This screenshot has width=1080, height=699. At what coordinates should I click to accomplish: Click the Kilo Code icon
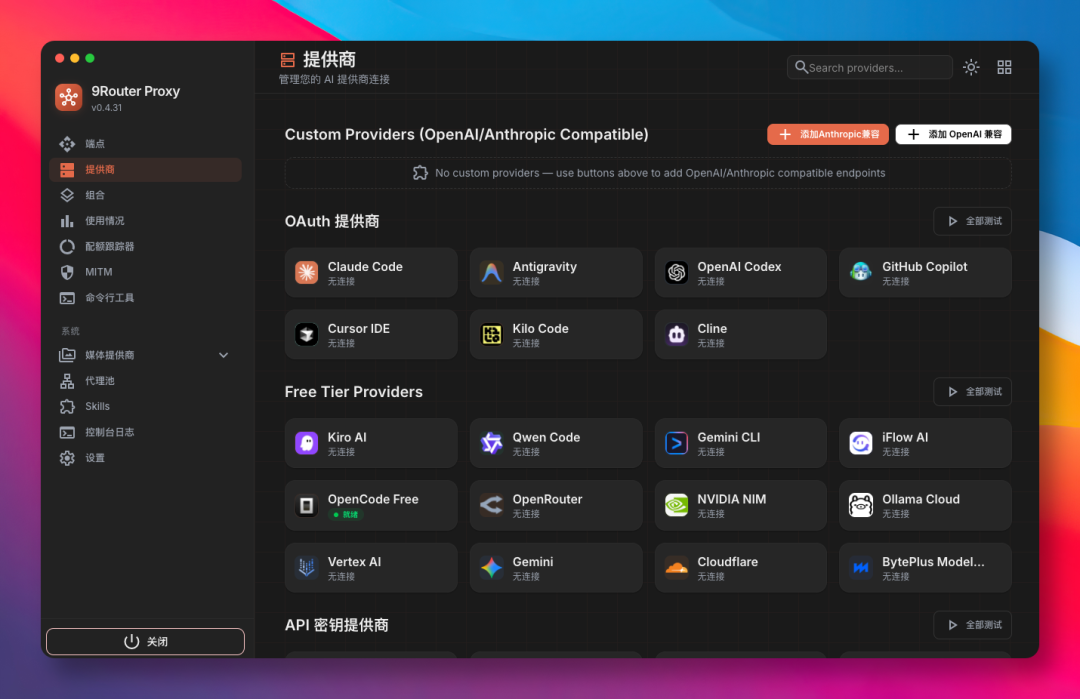491,335
